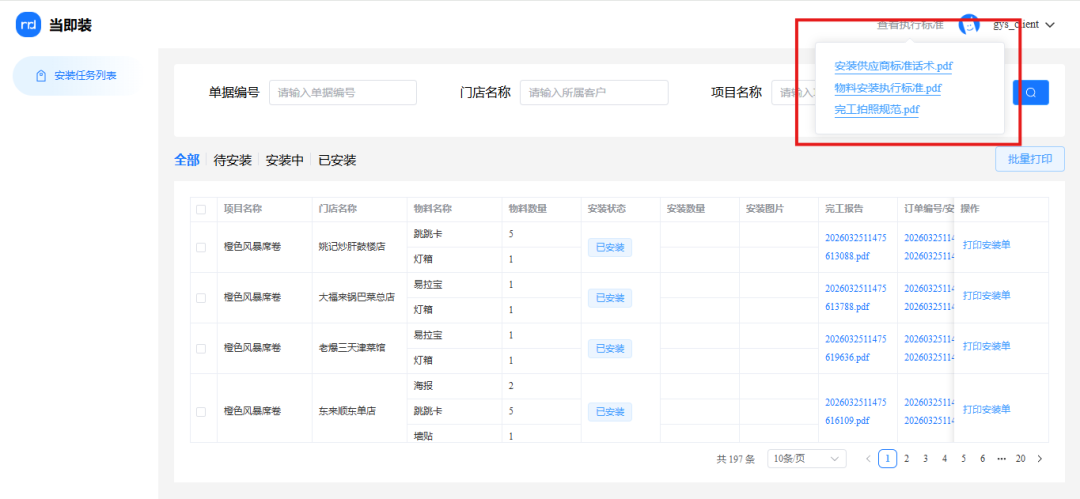The width and height of the screenshot is (1080, 499).
Task: Click the pagination ellipsis icon
Action: coord(1001,458)
